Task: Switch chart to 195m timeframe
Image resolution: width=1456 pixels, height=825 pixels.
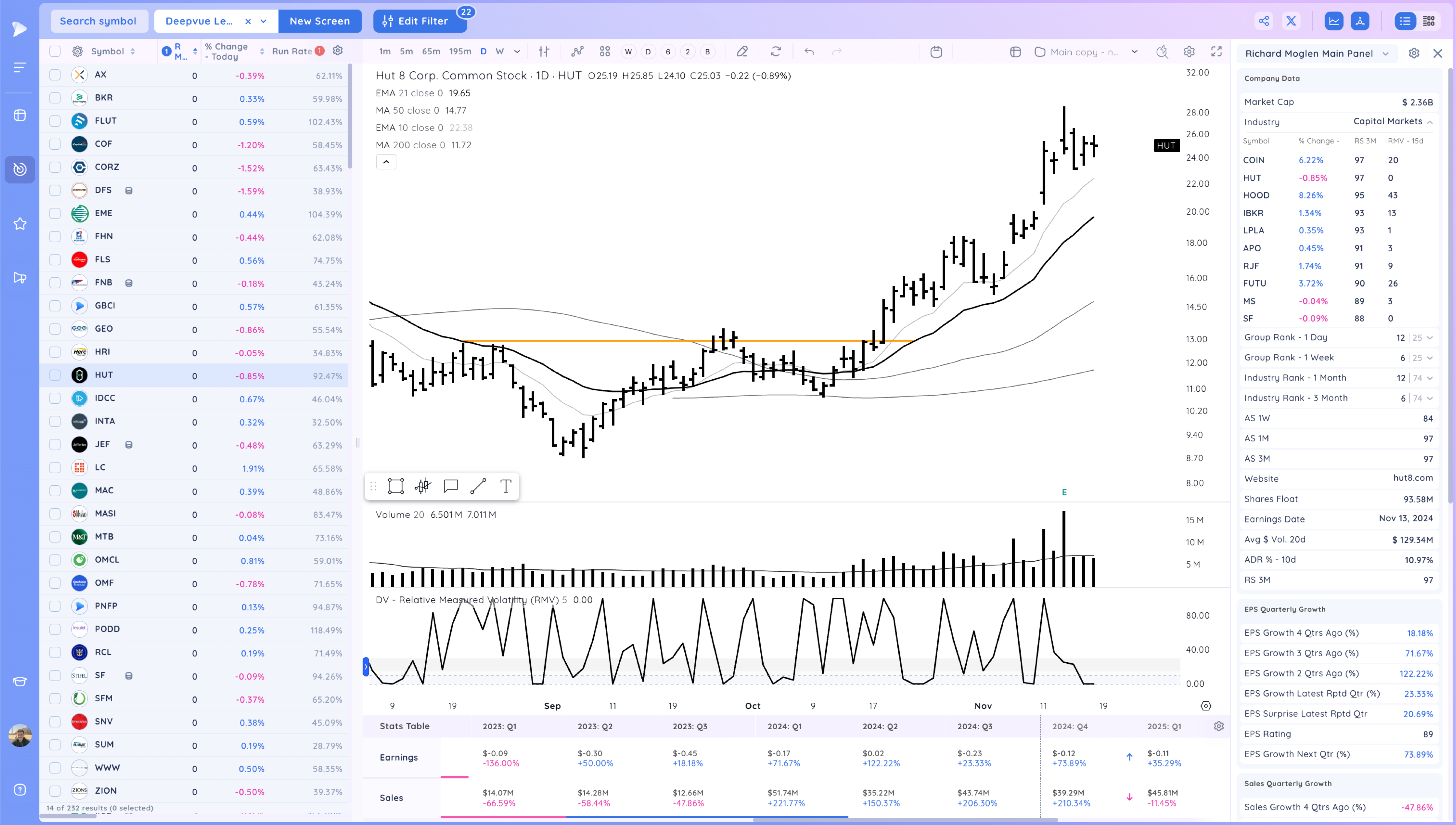Action: coord(460,52)
